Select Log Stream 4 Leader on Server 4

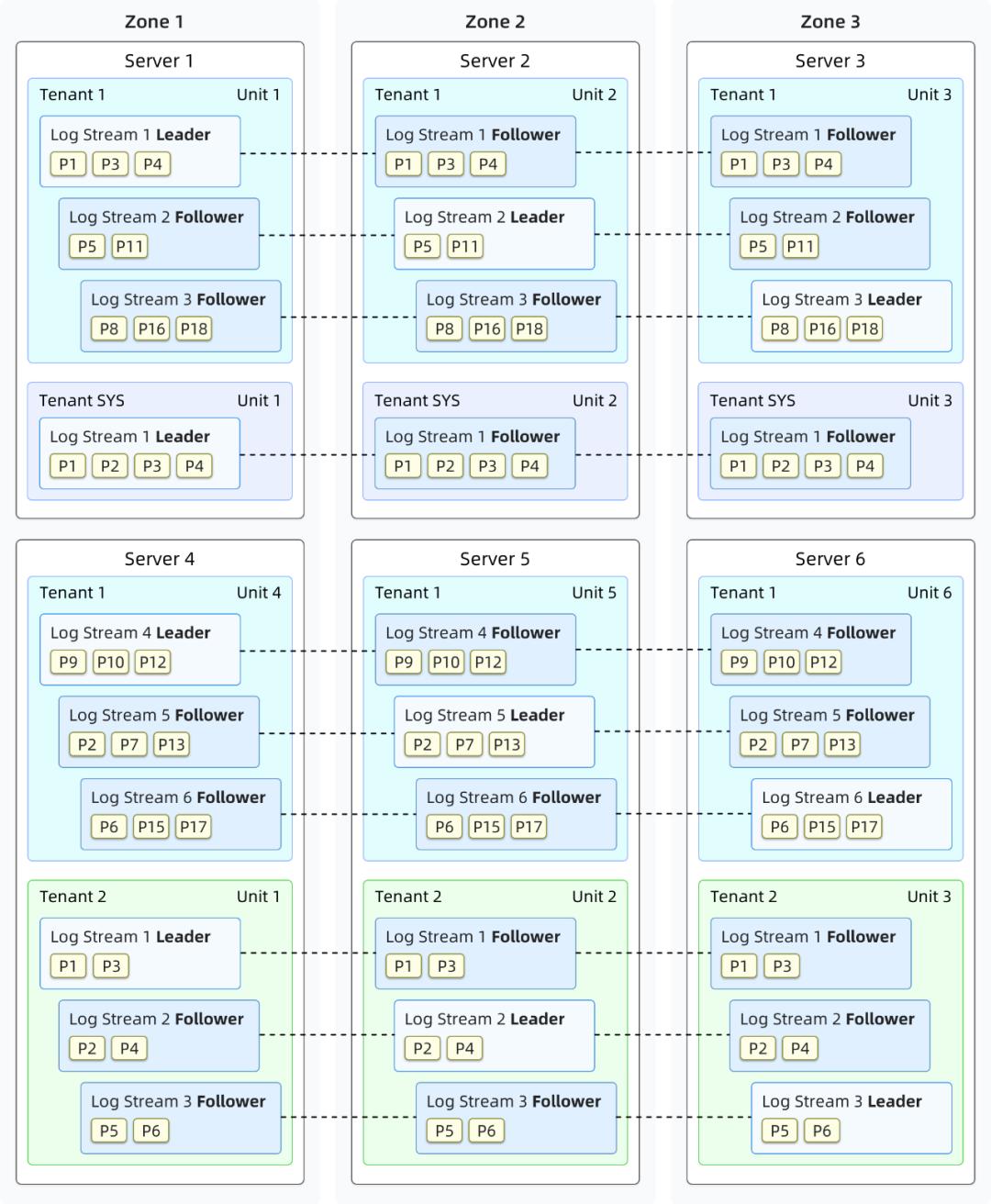[140, 650]
